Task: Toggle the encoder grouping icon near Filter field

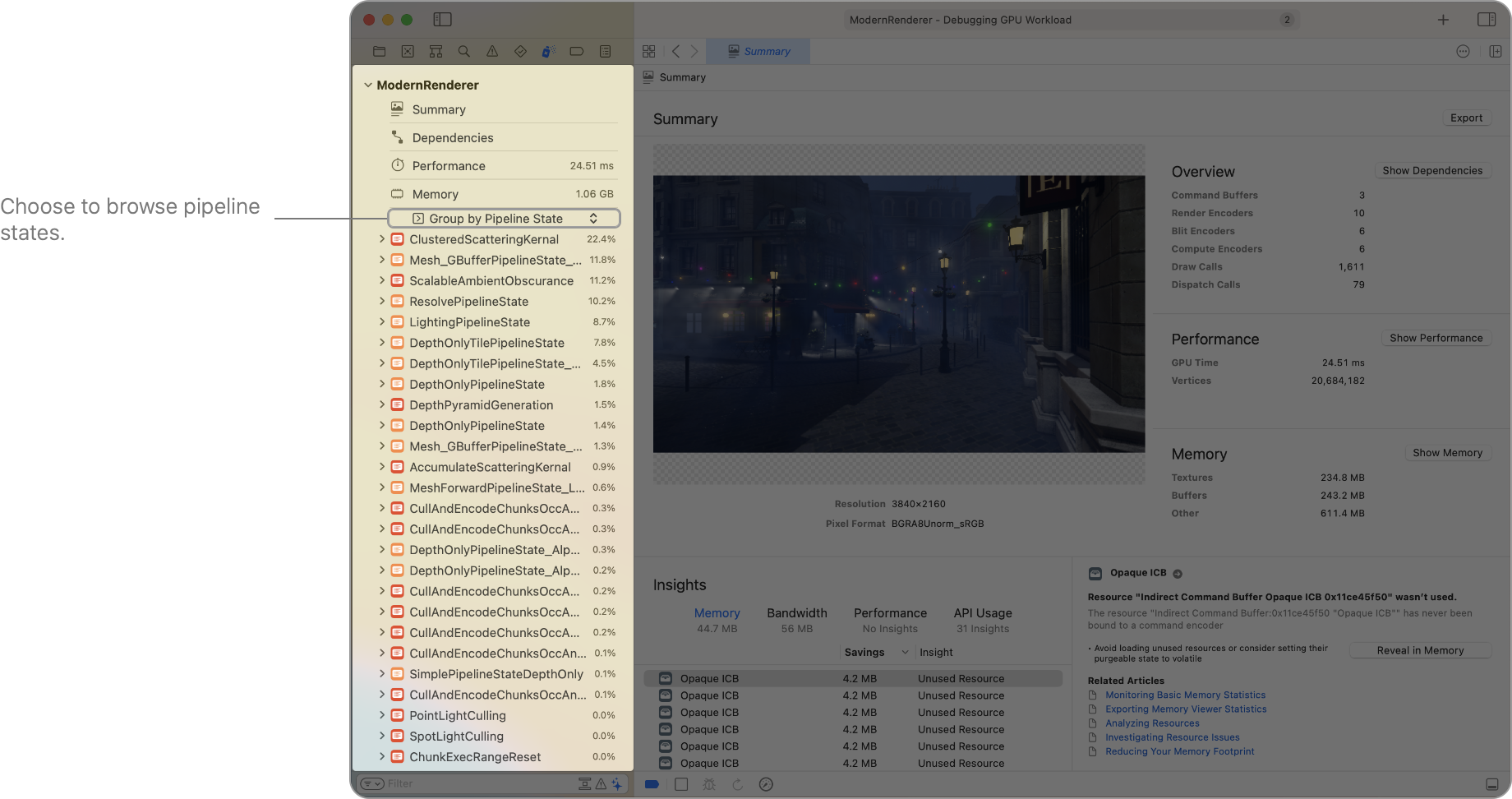Action: [x=585, y=783]
